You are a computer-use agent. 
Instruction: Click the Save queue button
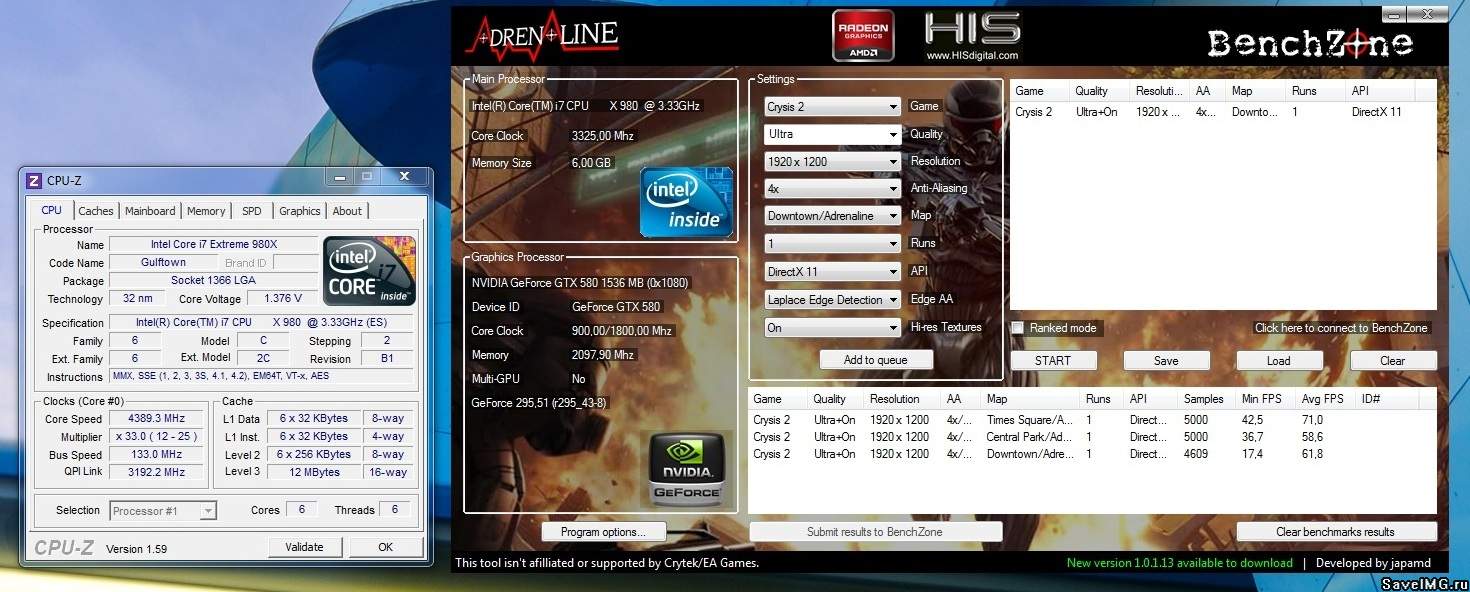(1166, 361)
